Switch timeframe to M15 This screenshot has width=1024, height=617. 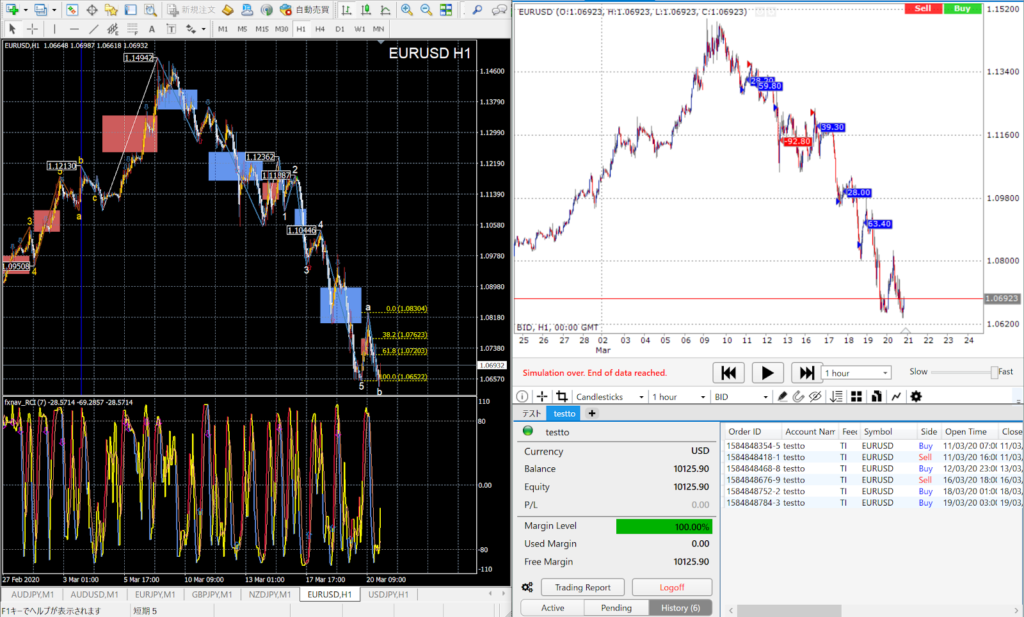coord(262,29)
